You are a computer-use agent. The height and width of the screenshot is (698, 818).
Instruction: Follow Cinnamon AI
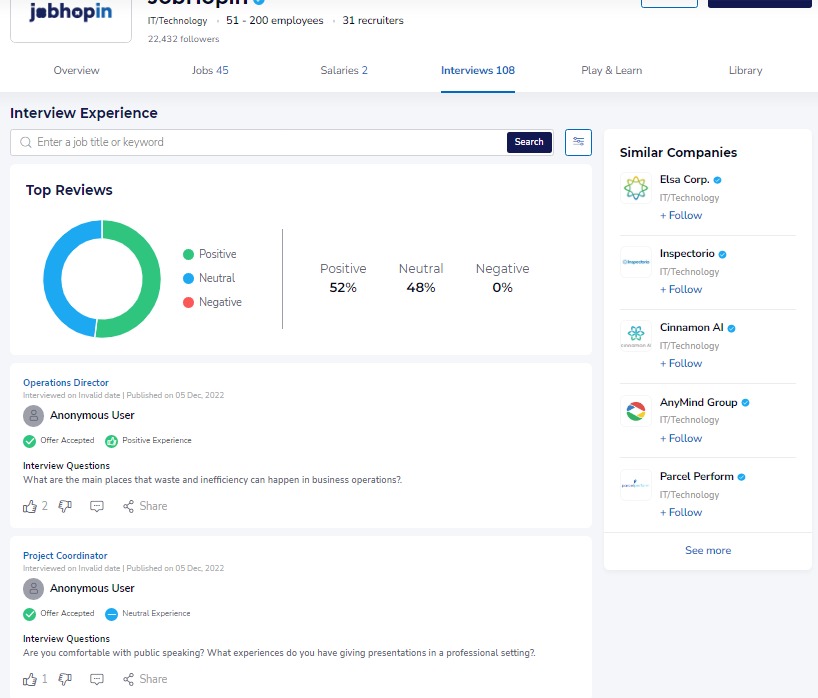coord(681,364)
